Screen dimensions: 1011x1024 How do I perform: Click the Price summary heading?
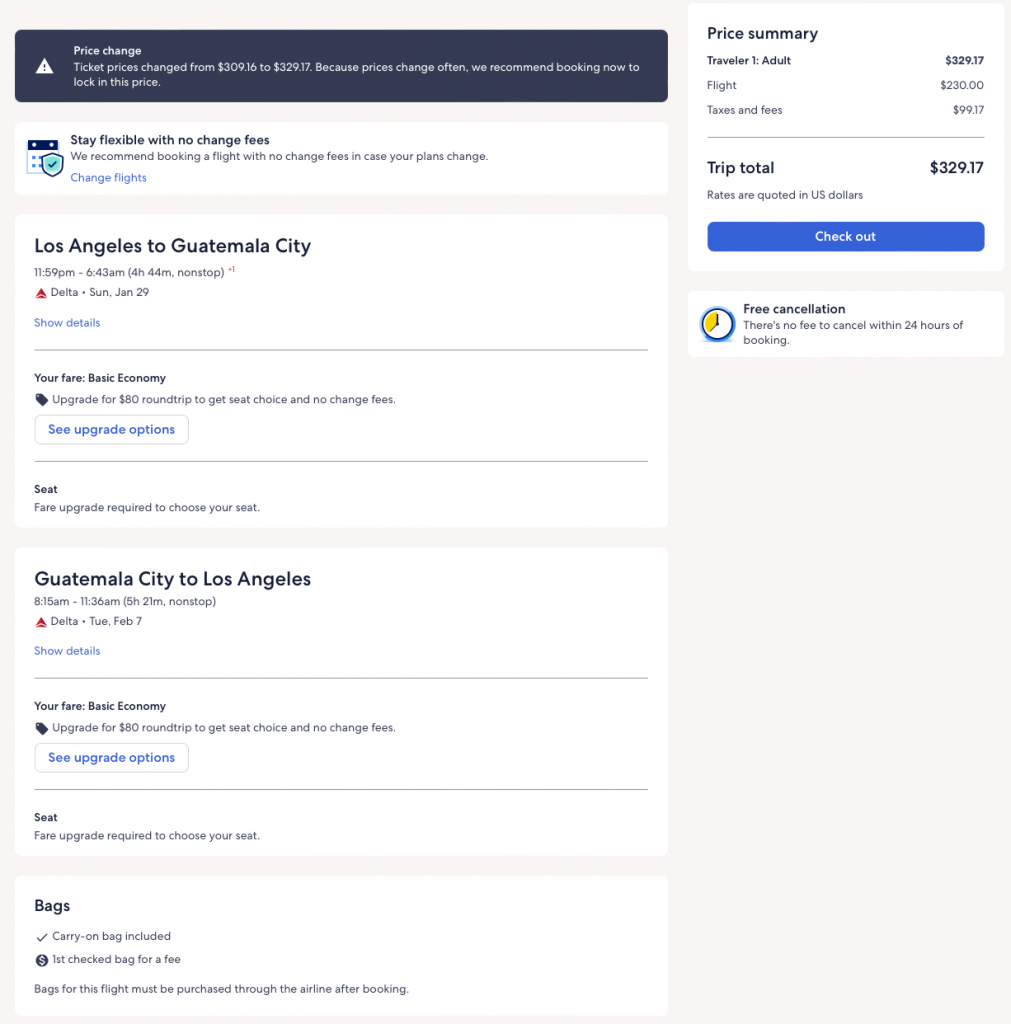762,34
